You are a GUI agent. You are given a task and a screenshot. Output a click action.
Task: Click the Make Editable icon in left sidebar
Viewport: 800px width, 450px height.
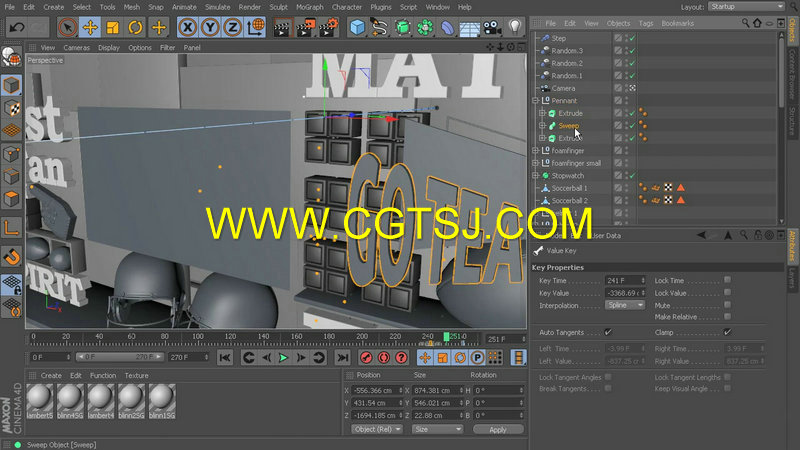11,57
